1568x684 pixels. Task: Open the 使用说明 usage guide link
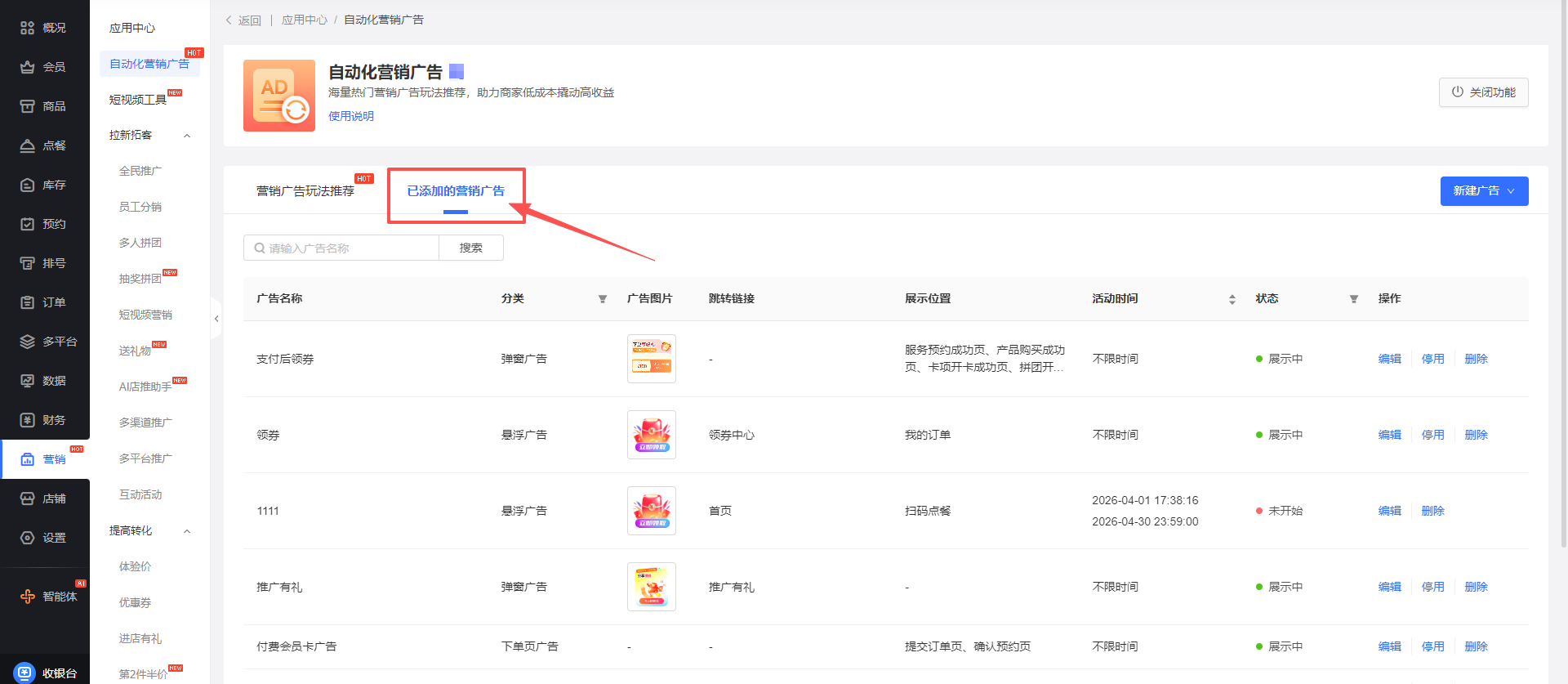click(351, 116)
